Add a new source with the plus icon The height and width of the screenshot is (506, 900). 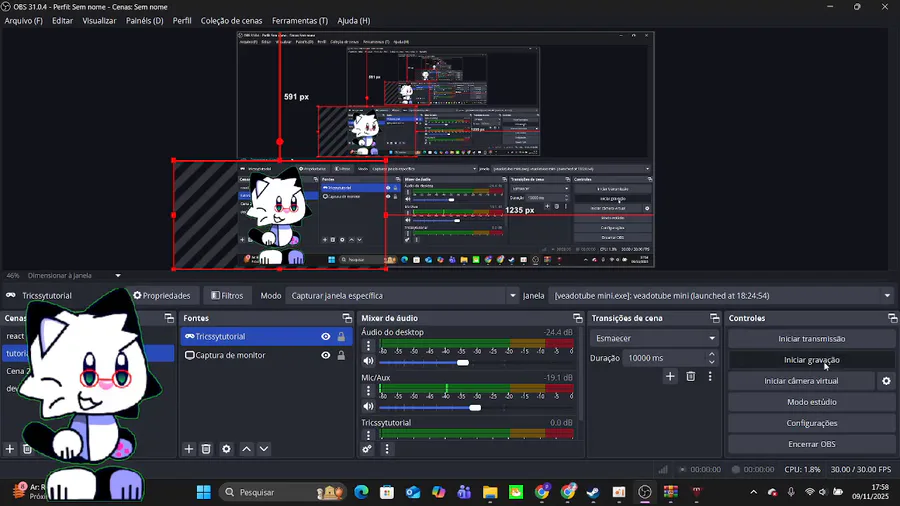pyautogui.click(x=188, y=449)
